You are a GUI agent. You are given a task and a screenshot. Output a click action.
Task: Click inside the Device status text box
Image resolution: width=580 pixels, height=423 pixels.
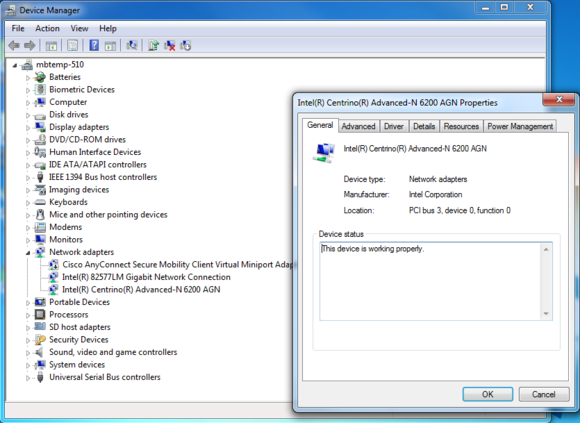pos(431,281)
